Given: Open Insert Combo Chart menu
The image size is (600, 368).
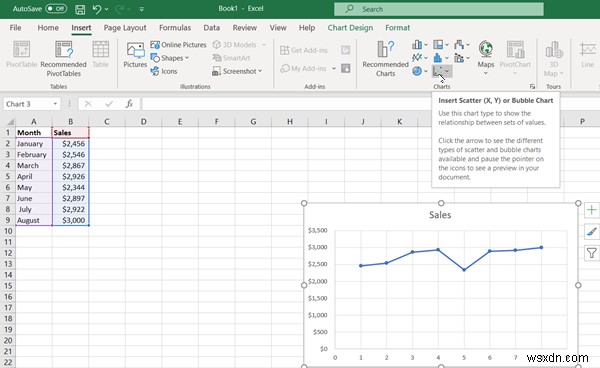Looking at the screenshot, I should point(461,58).
